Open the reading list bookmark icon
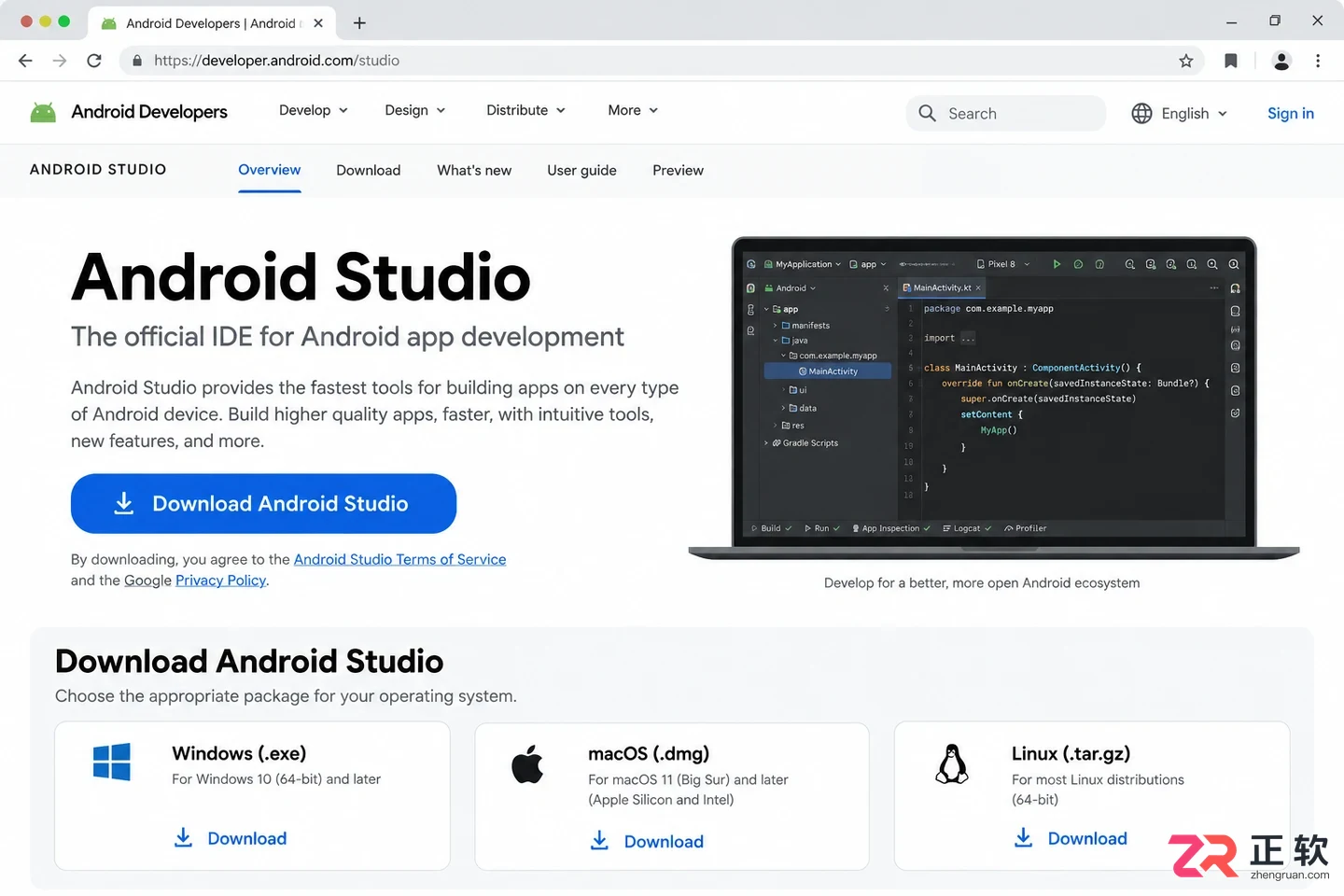Viewport: 1344px width, 896px height. (x=1231, y=61)
